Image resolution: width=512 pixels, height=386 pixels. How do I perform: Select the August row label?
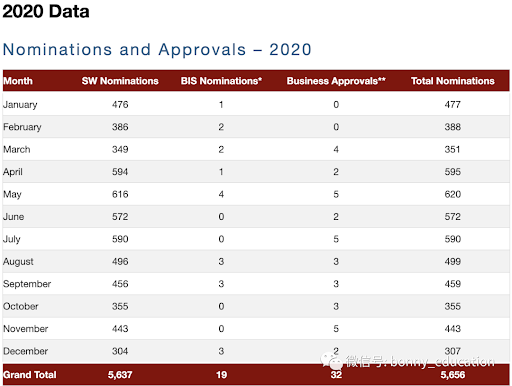tap(18, 262)
